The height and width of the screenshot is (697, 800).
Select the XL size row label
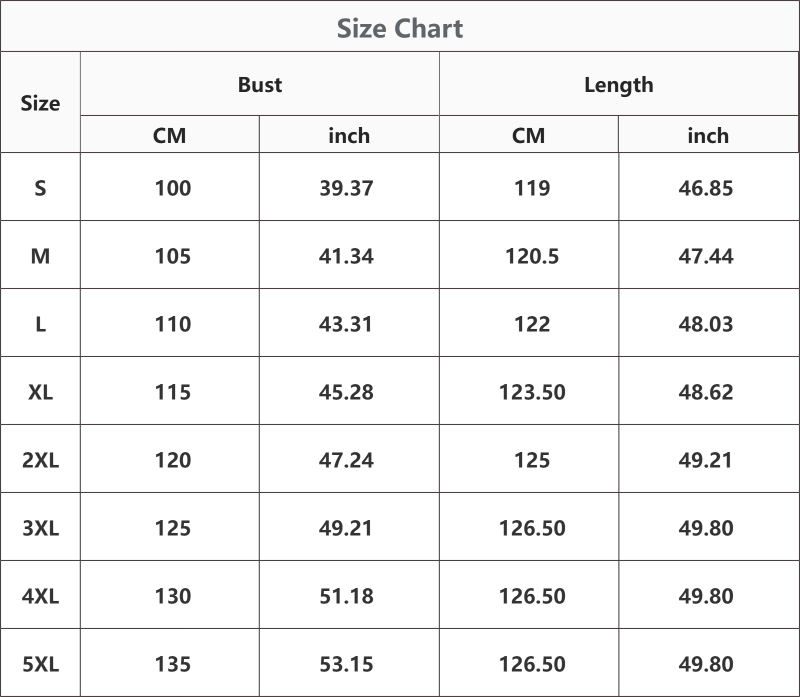[40, 392]
